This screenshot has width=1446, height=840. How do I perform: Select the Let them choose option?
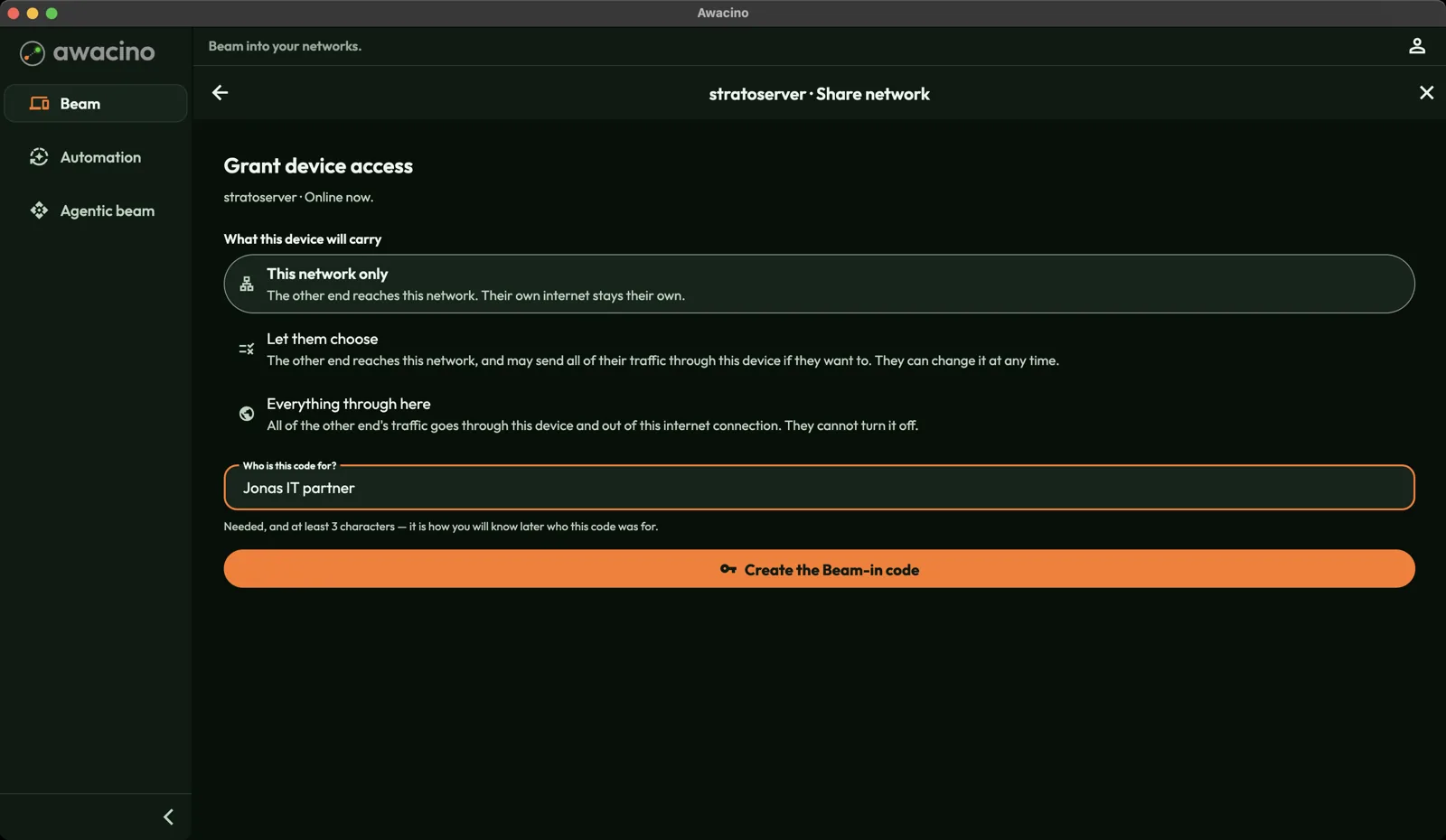819,349
